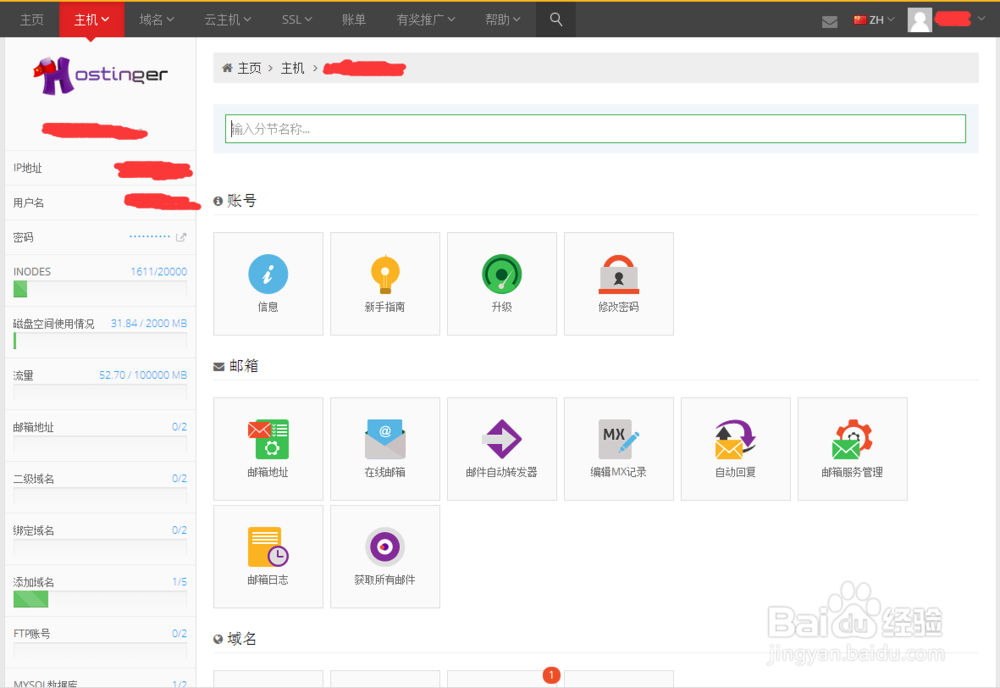Open 编辑MX记录 to edit MX records
Screen dimensions: 1000x688
coord(618,448)
